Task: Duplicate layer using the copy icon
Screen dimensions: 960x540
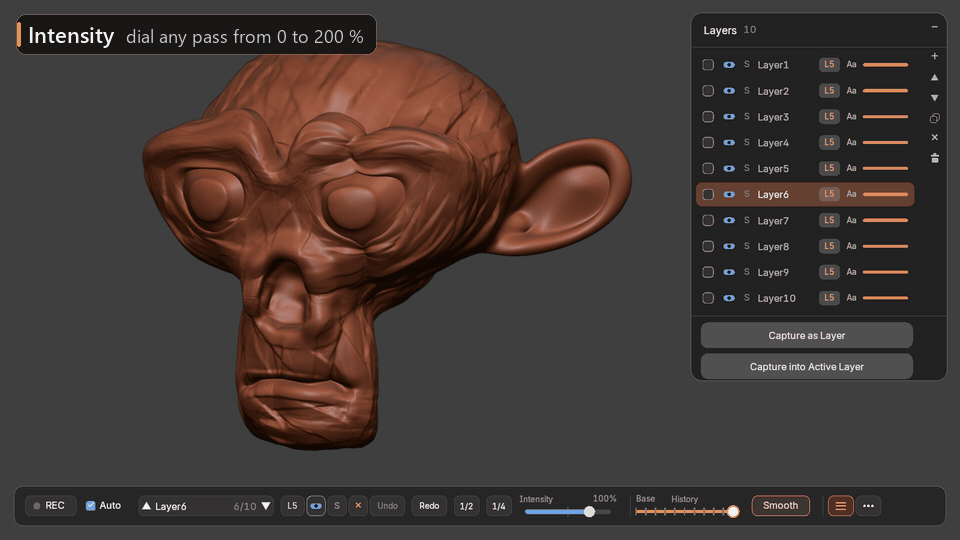Action: pos(934,118)
